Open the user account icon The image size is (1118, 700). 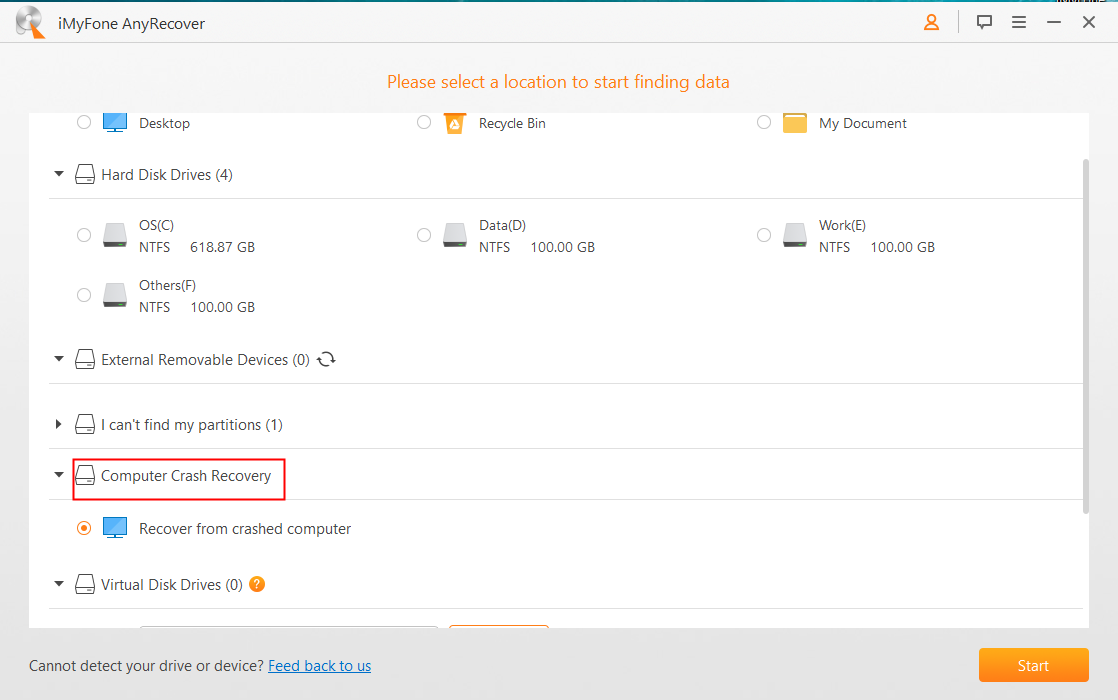(x=931, y=23)
